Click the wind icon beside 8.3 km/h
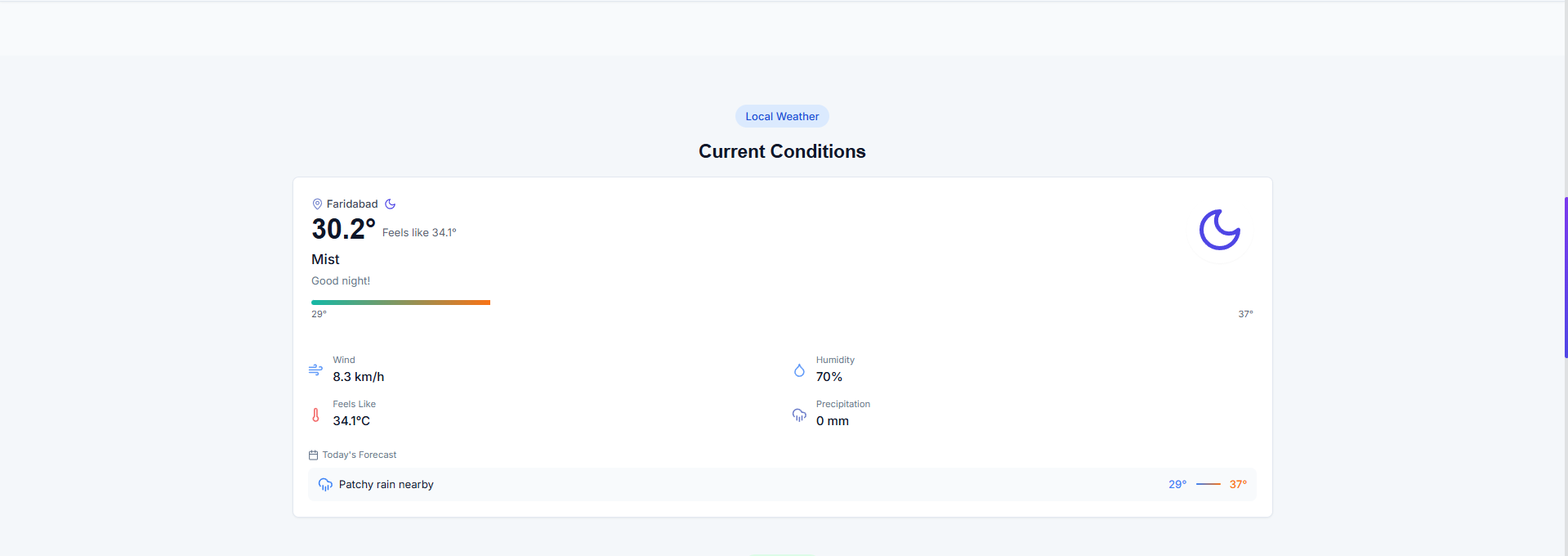The width and height of the screenshot is (1568, 556). point(315,370)
